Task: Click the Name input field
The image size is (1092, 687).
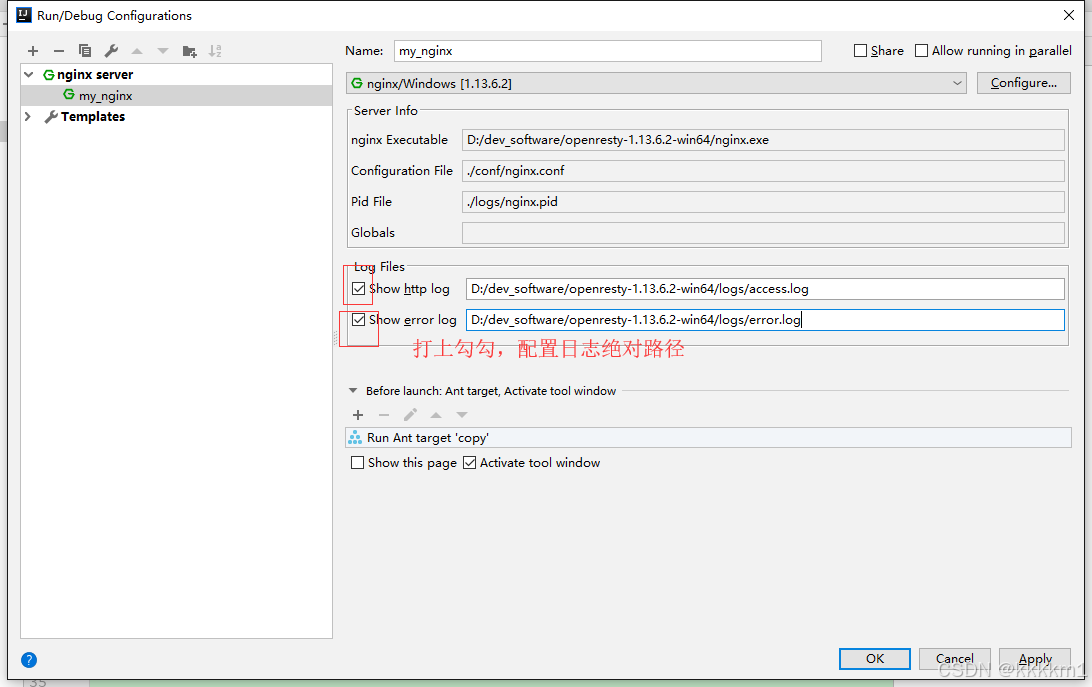Action: tap(607, 51)
